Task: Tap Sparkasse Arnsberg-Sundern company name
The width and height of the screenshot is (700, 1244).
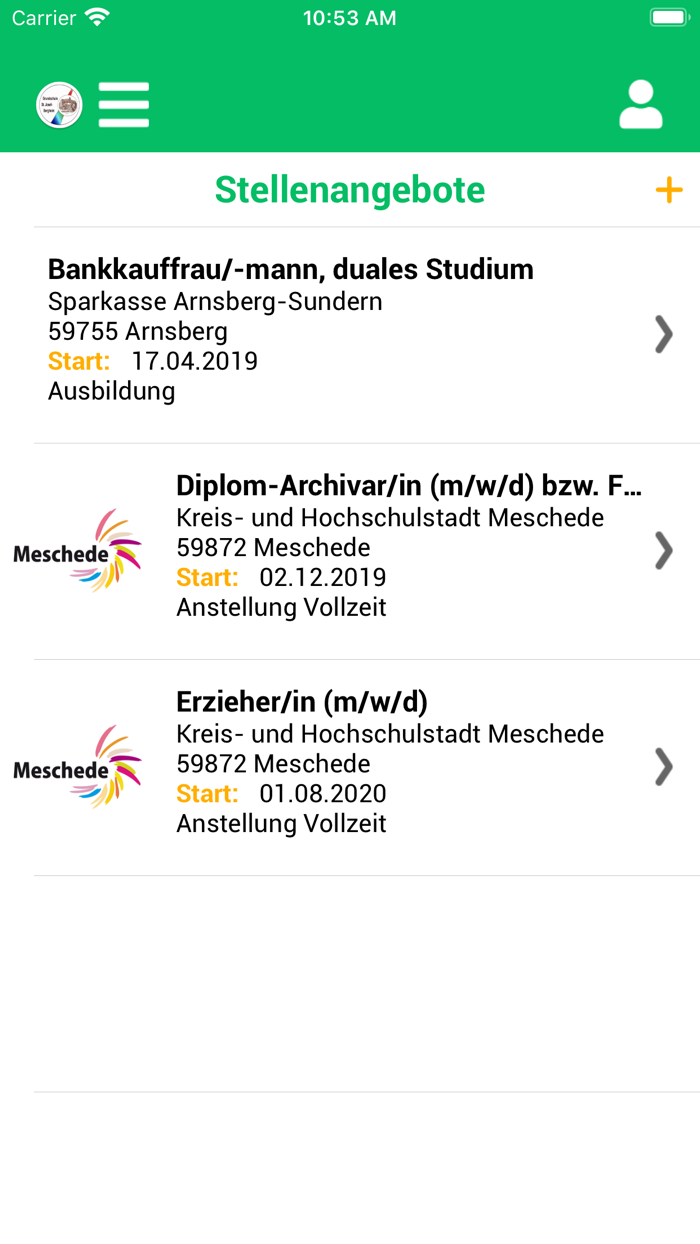Action: coord(216,301)
